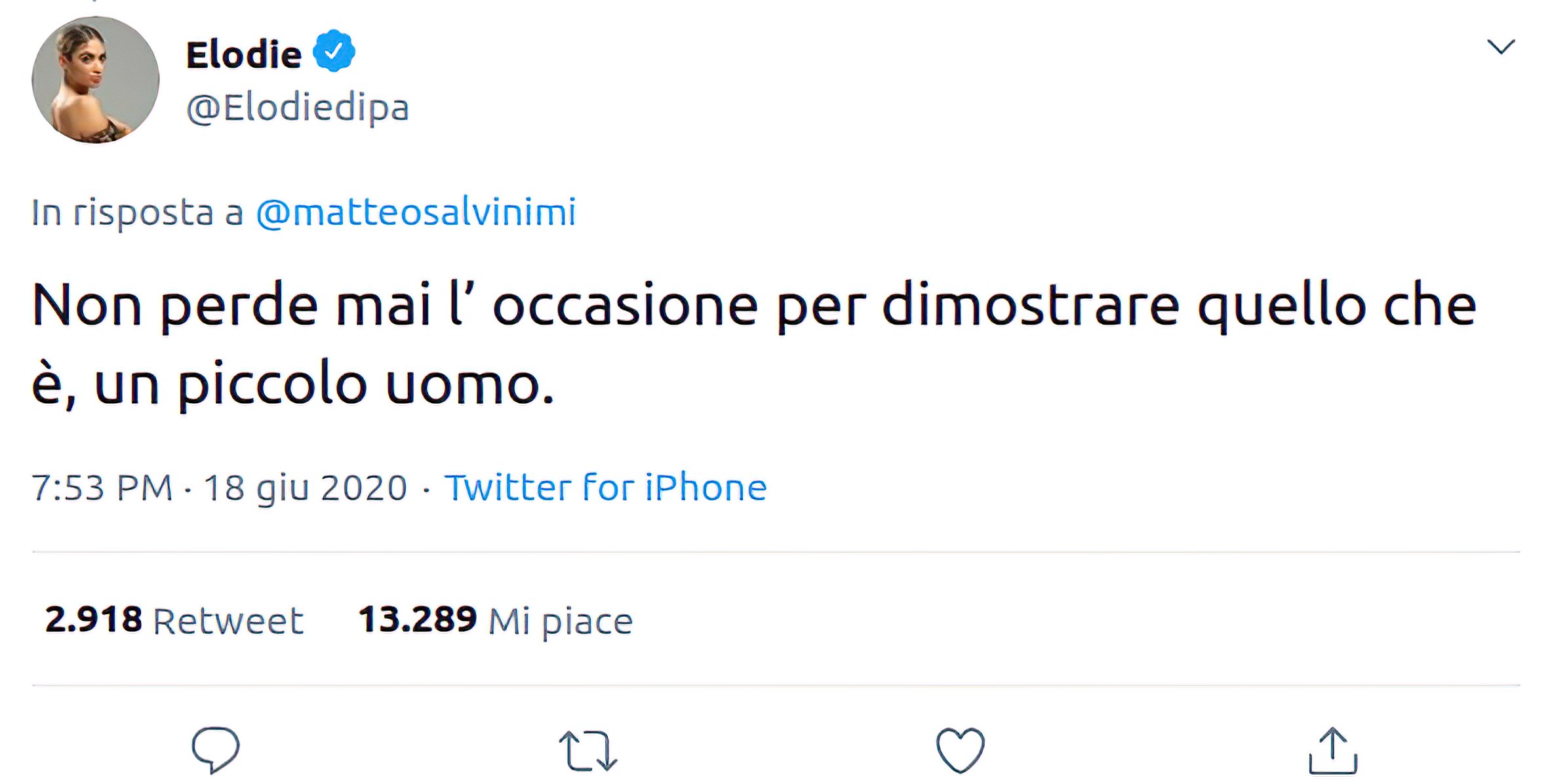Open the share options icon
Viewport: 1550px width, 784px height.
[1332, 751]
